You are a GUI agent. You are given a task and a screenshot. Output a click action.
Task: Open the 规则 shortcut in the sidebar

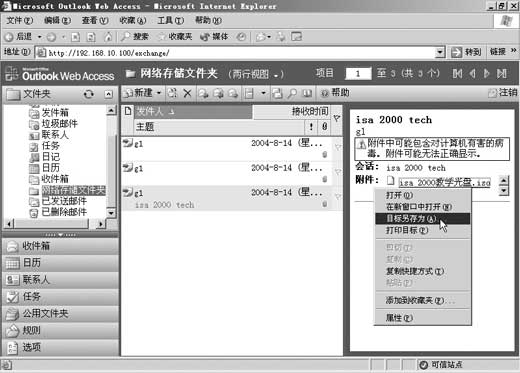point(61,330)
